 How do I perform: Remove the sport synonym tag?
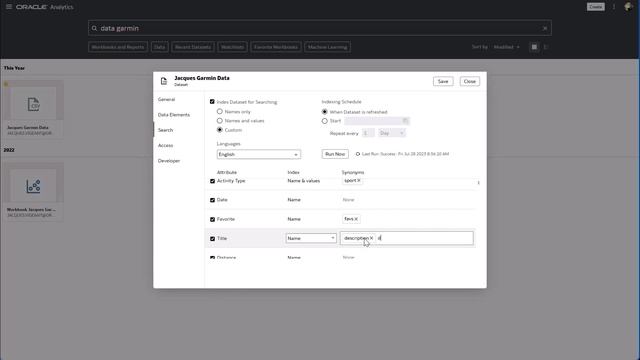359,180
